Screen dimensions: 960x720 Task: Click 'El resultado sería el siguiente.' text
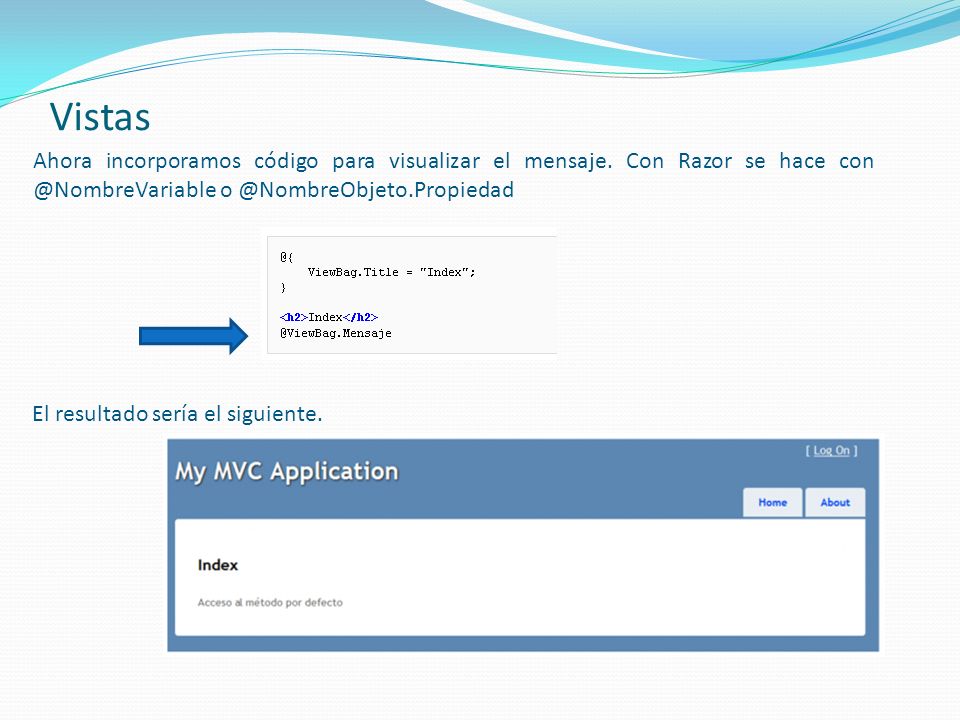pos(177,414)
